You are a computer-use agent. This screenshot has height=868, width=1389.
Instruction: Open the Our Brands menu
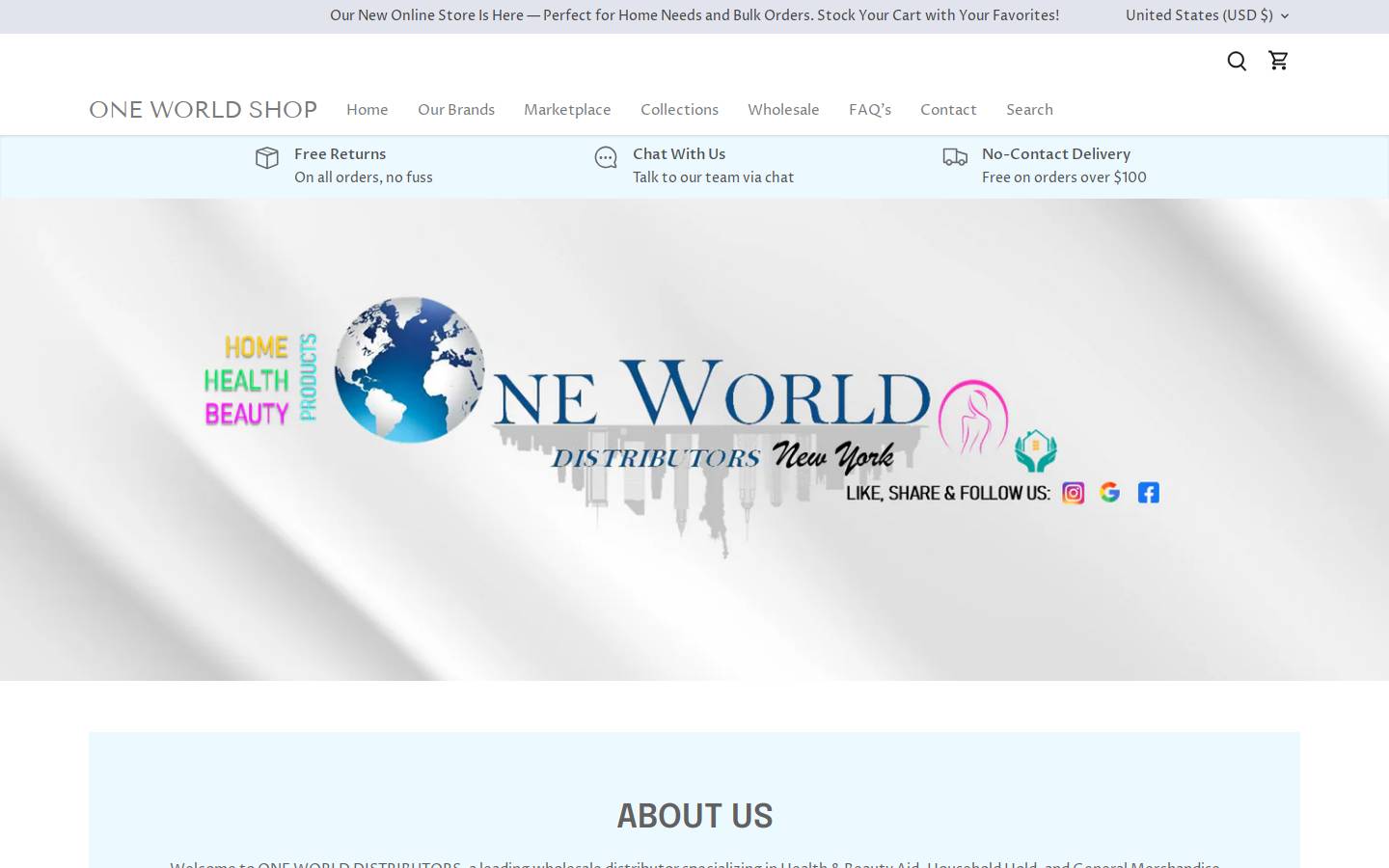coord(456,110)
